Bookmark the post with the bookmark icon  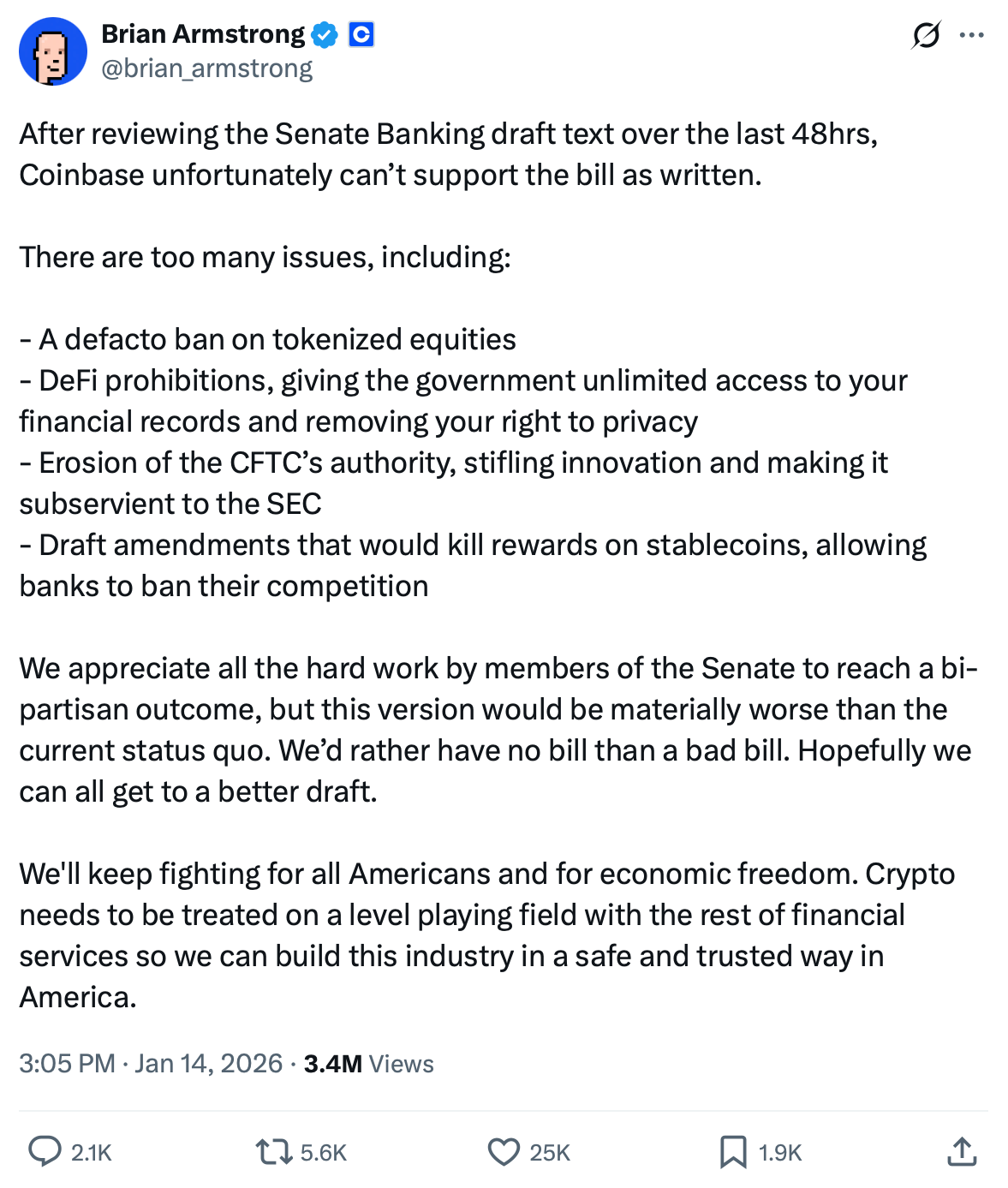732,1152
